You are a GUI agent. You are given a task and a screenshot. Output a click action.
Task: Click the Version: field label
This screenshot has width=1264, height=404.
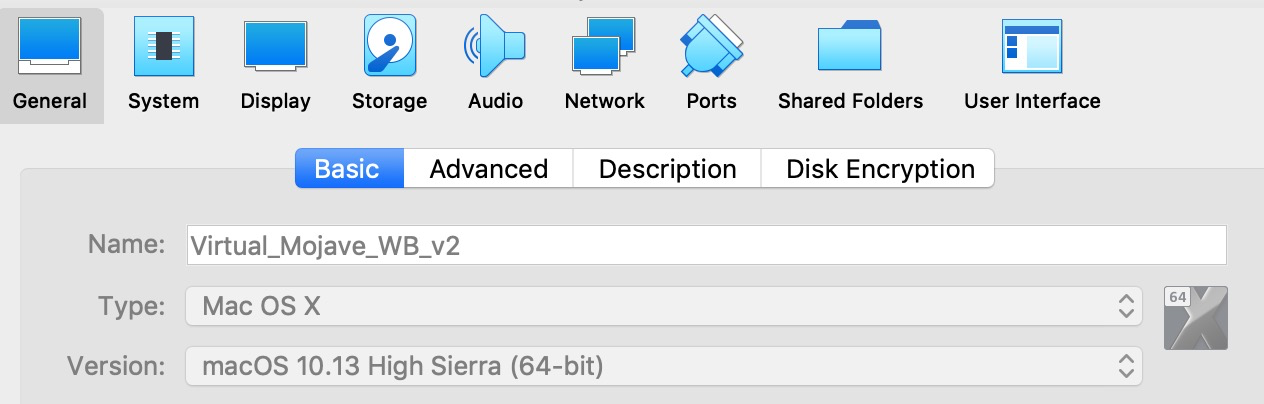(x=117, y=366)
